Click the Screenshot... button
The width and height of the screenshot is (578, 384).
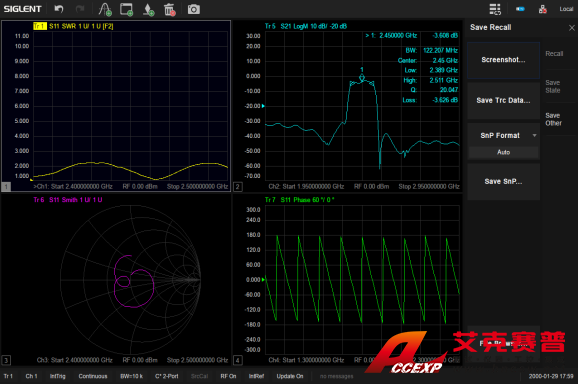coord(504,60)
